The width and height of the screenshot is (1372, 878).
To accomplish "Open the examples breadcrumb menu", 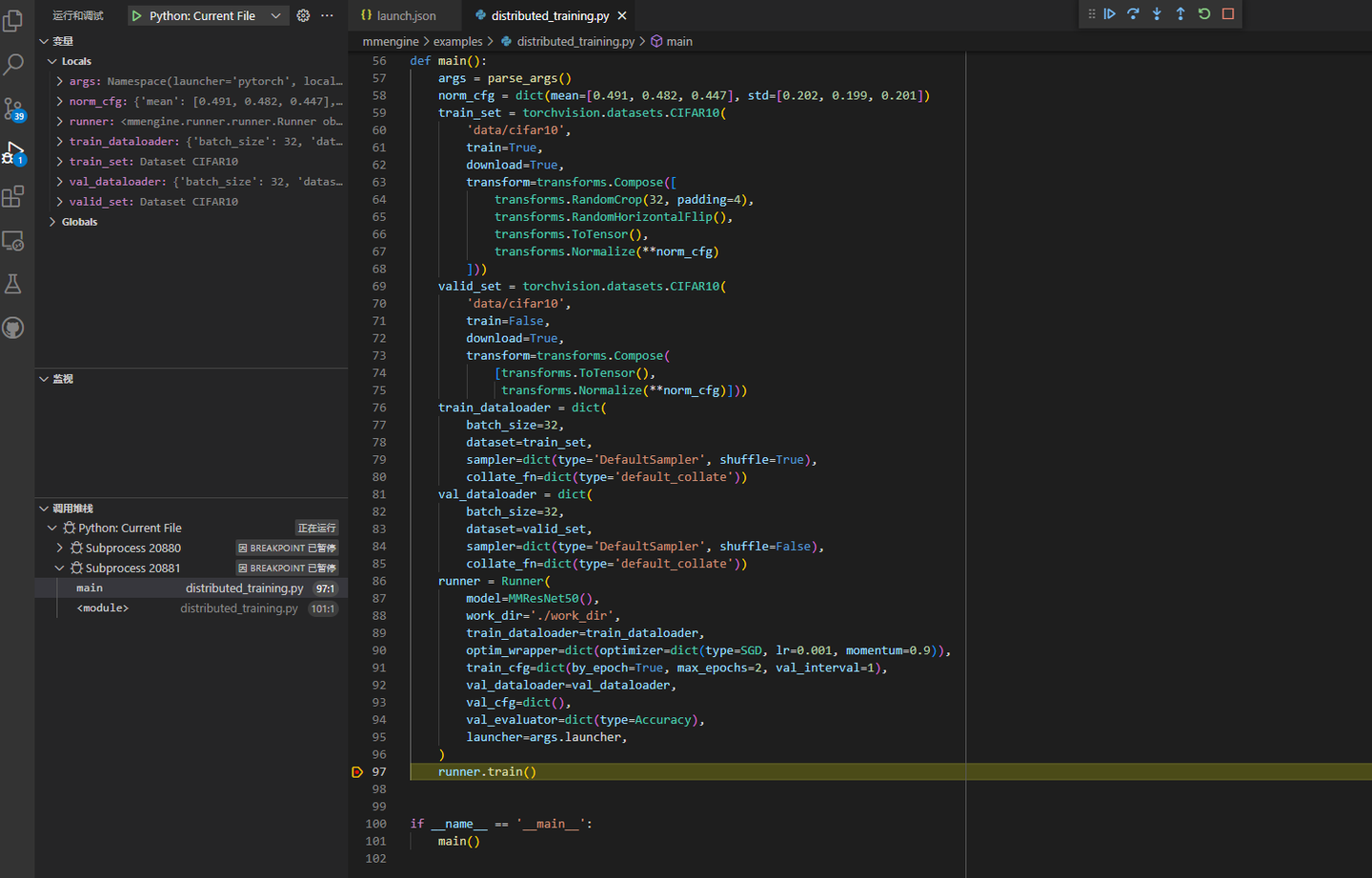I will (x=457, y=41).
